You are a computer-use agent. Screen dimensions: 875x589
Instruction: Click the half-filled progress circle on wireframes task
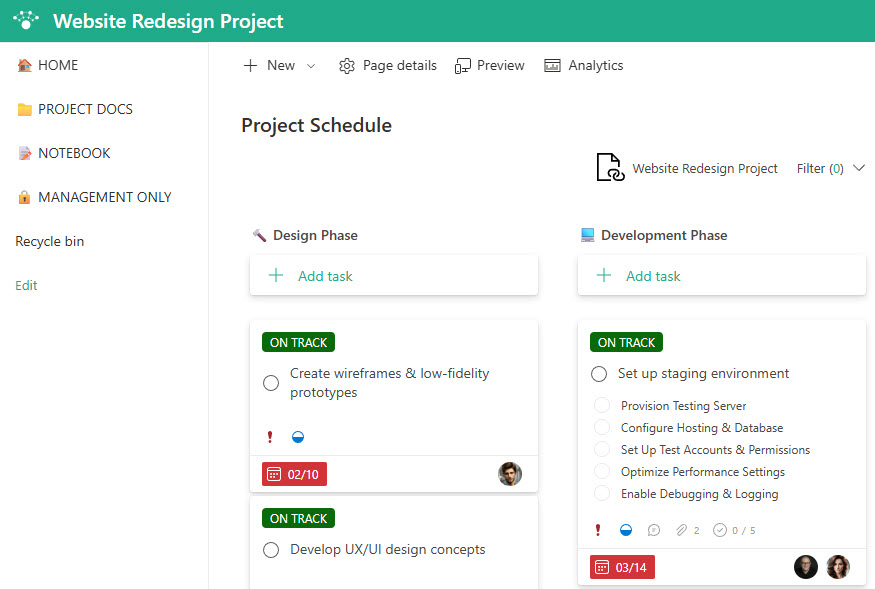[x=297, y=436]
